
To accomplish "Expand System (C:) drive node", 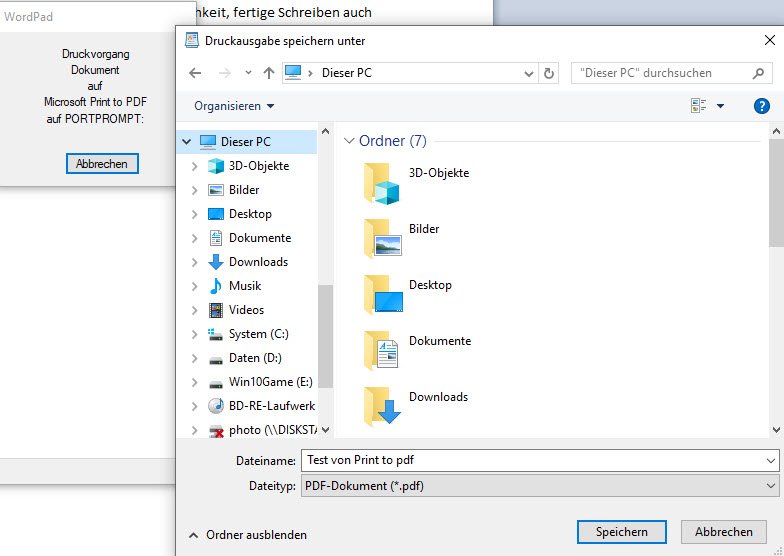I will point(194,334).
